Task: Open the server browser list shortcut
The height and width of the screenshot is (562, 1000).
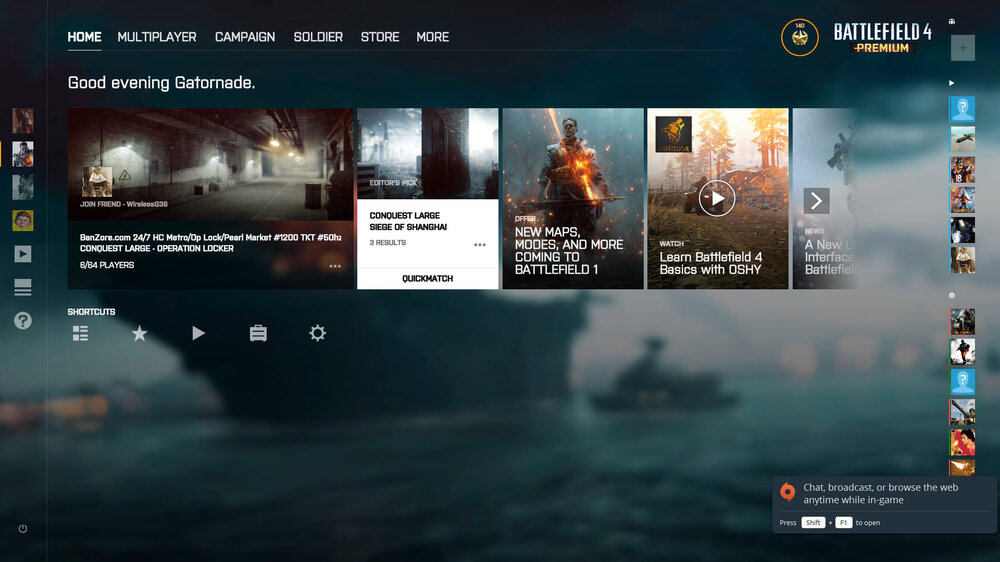Action: click(x=80, y=333)
